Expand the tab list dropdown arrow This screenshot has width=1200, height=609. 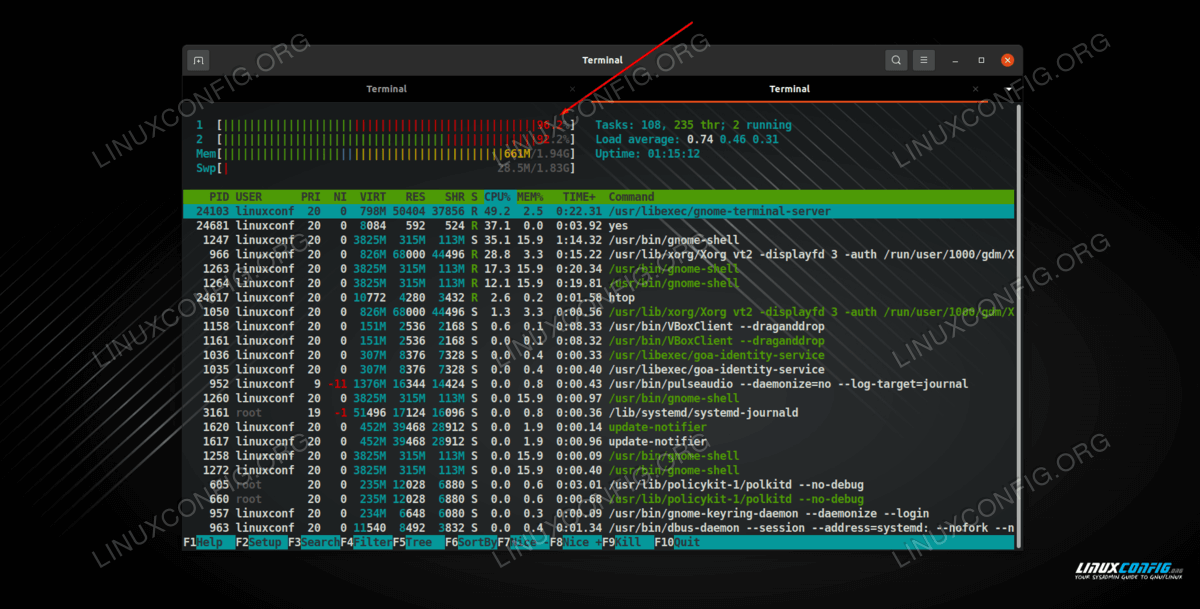click(x=1008, y=91)
